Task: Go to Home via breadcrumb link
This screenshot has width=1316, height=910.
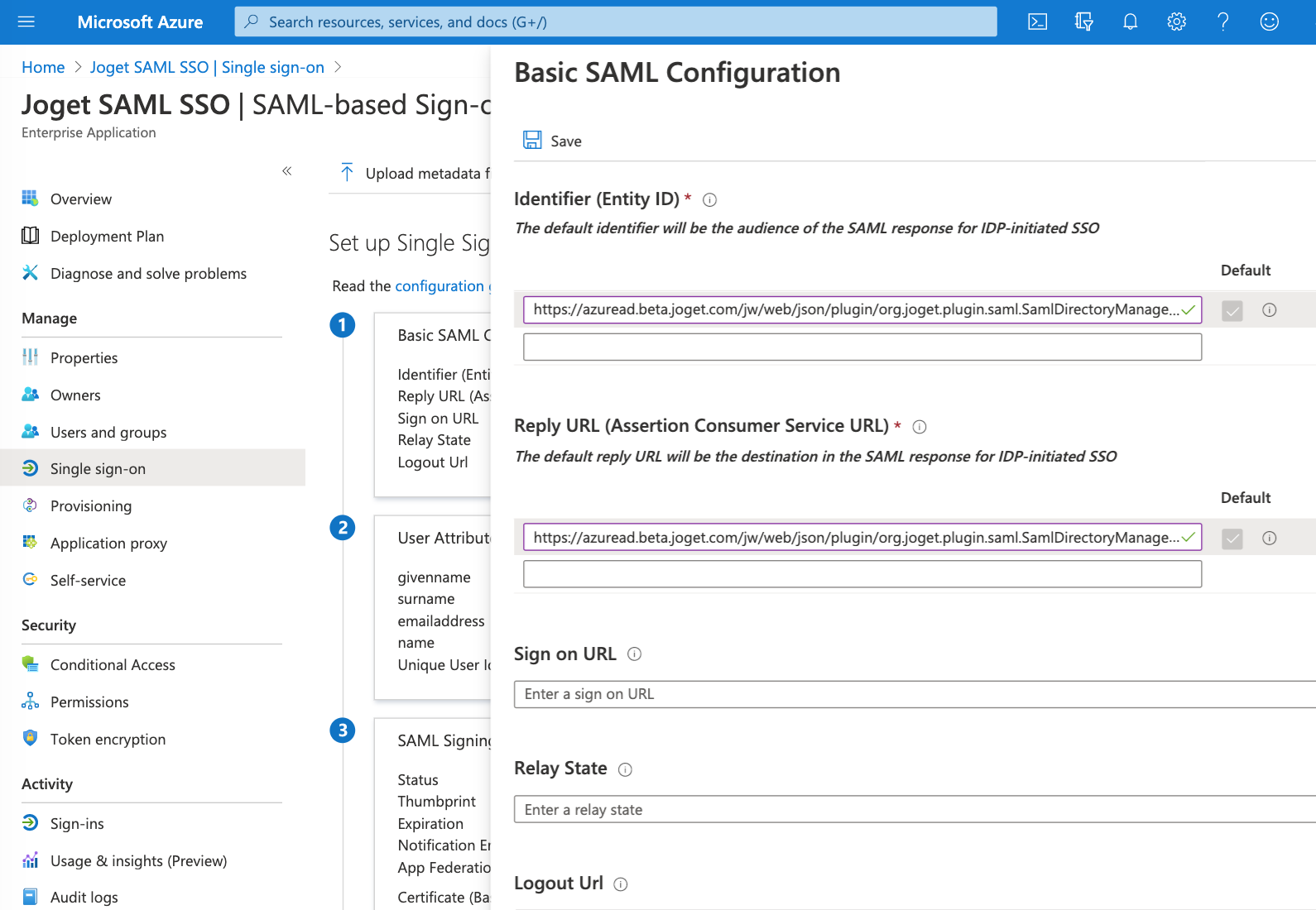Action: [x=43, y=67]
